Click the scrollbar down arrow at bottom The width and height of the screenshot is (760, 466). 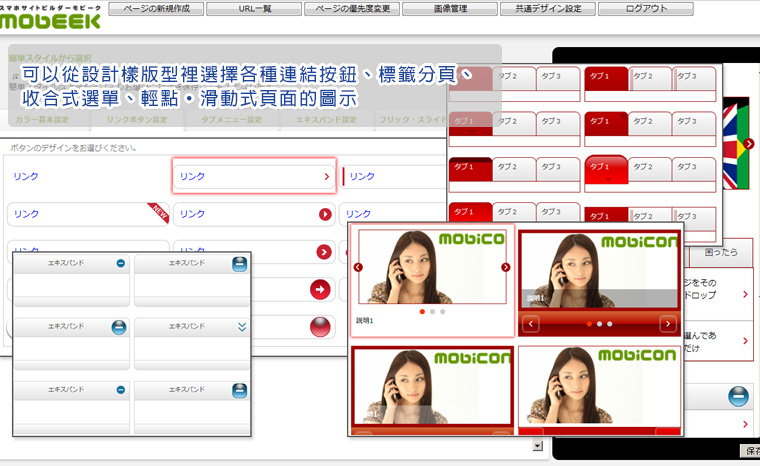tap(538, 446)
